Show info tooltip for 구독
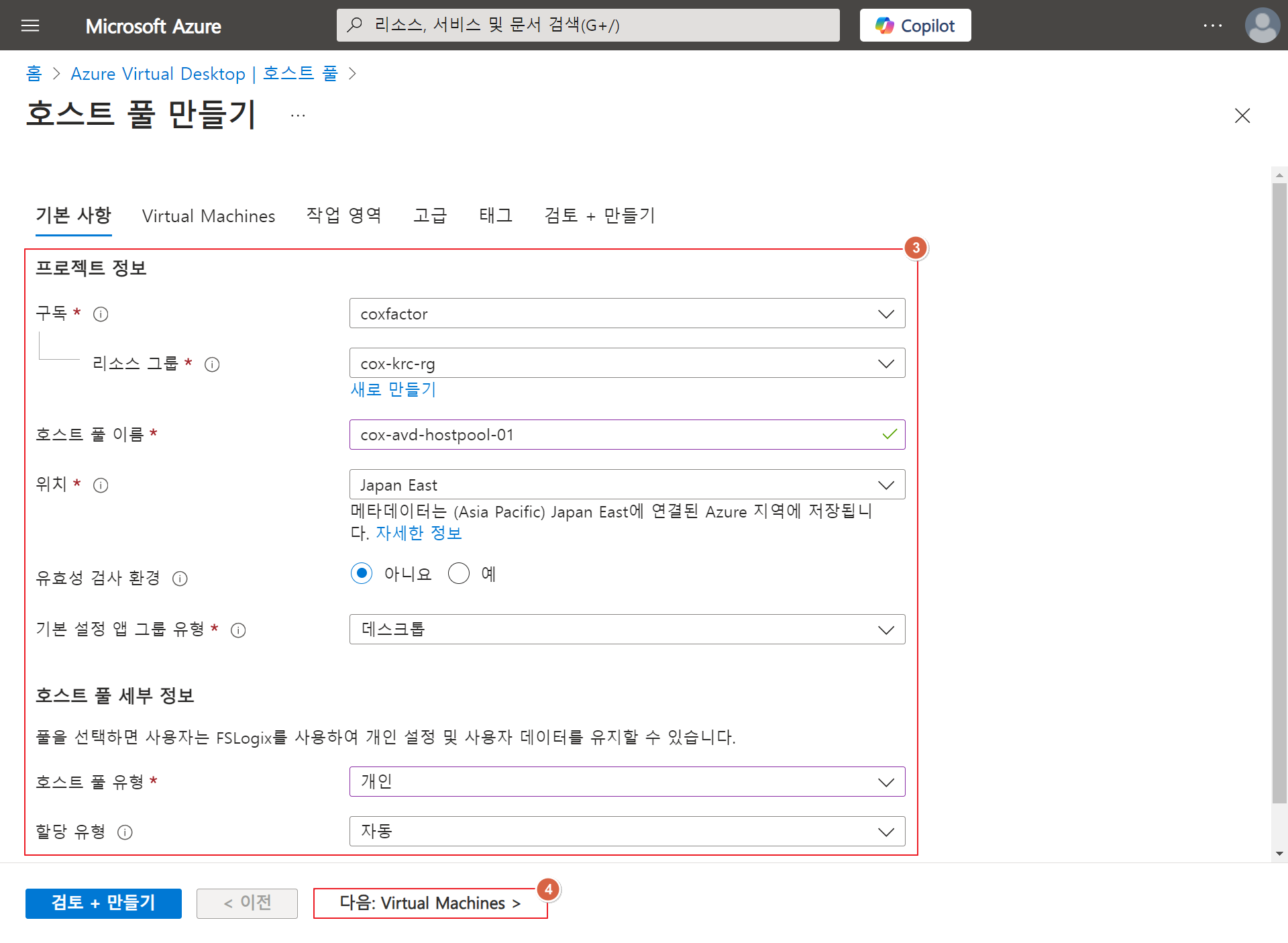 click(101, 314)
